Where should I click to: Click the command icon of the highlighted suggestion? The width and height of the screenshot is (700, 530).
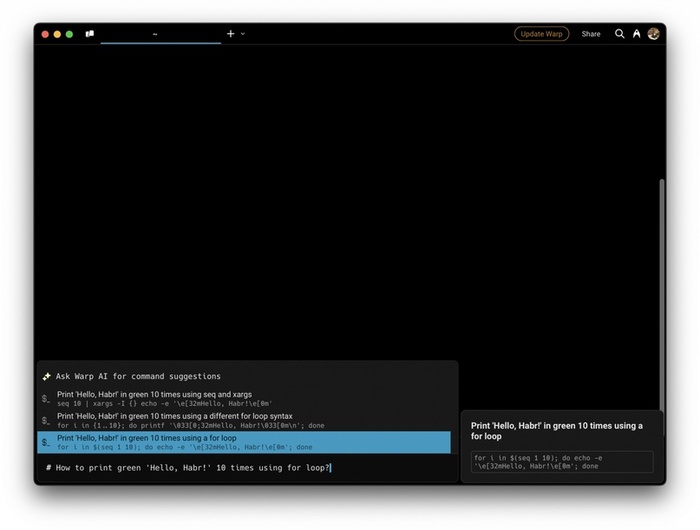click(46, 442)
